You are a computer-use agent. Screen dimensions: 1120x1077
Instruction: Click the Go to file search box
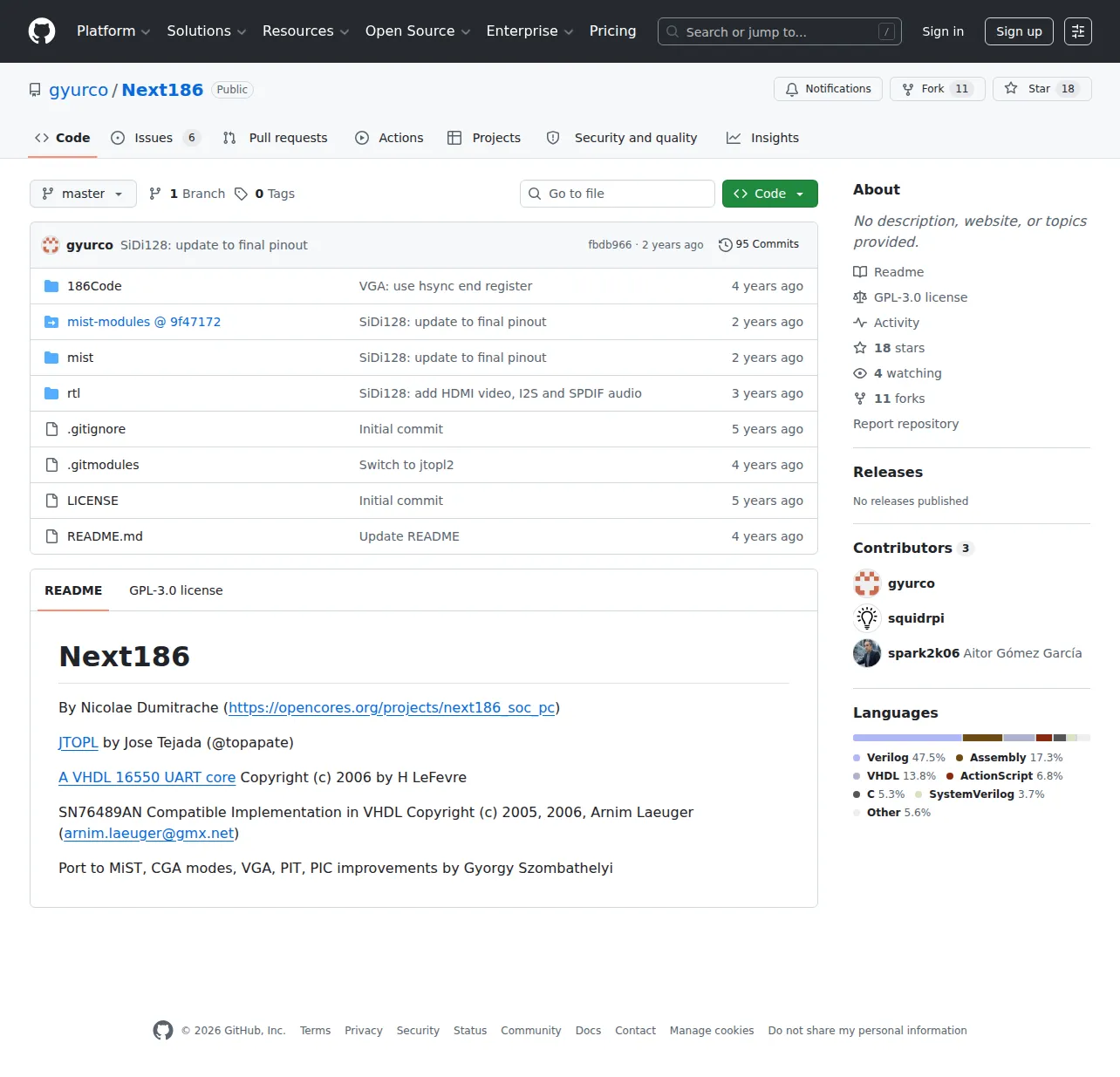pos(618,194)
